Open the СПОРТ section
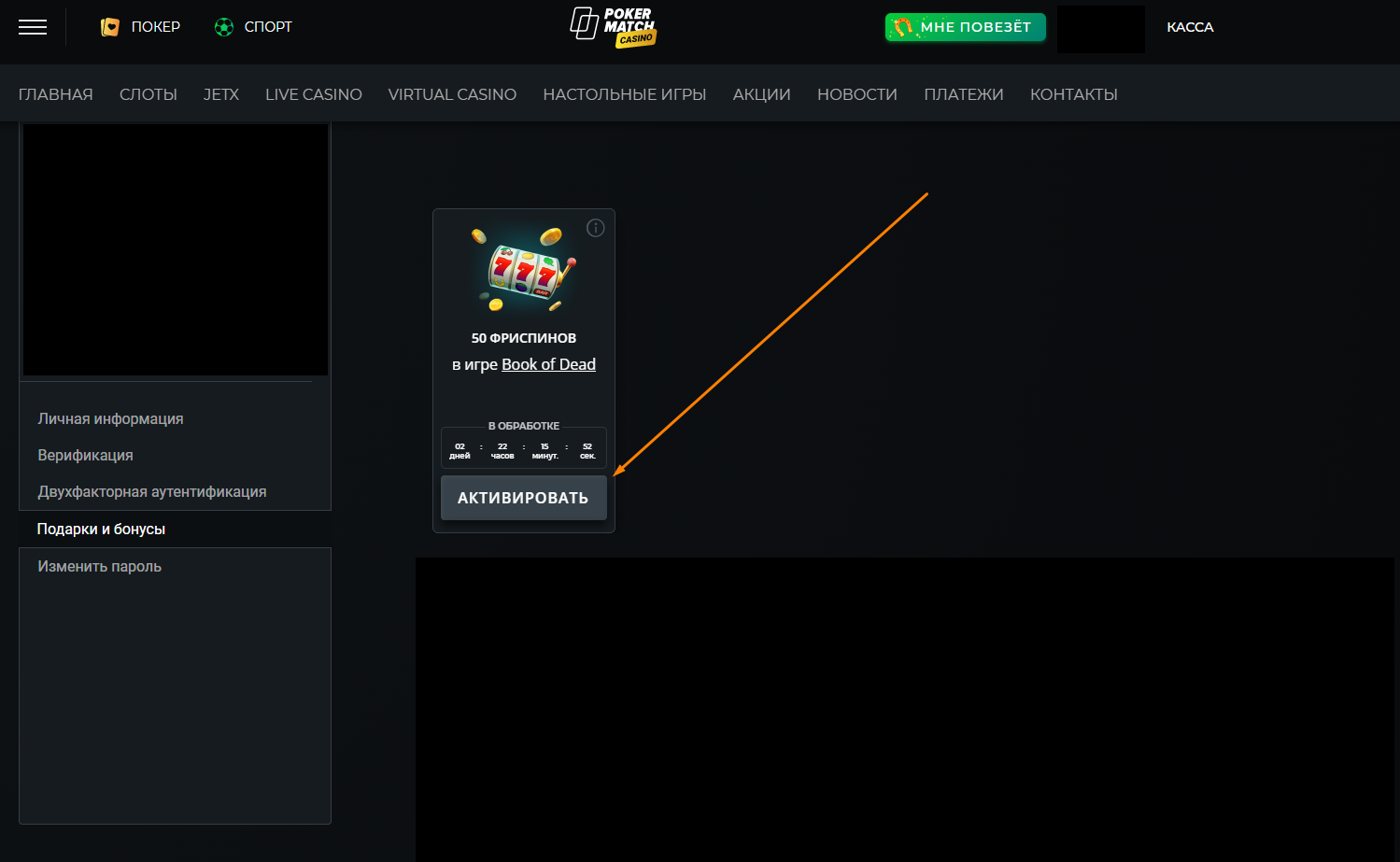This screenshot has width=1400, height=862. pos(268,27)
